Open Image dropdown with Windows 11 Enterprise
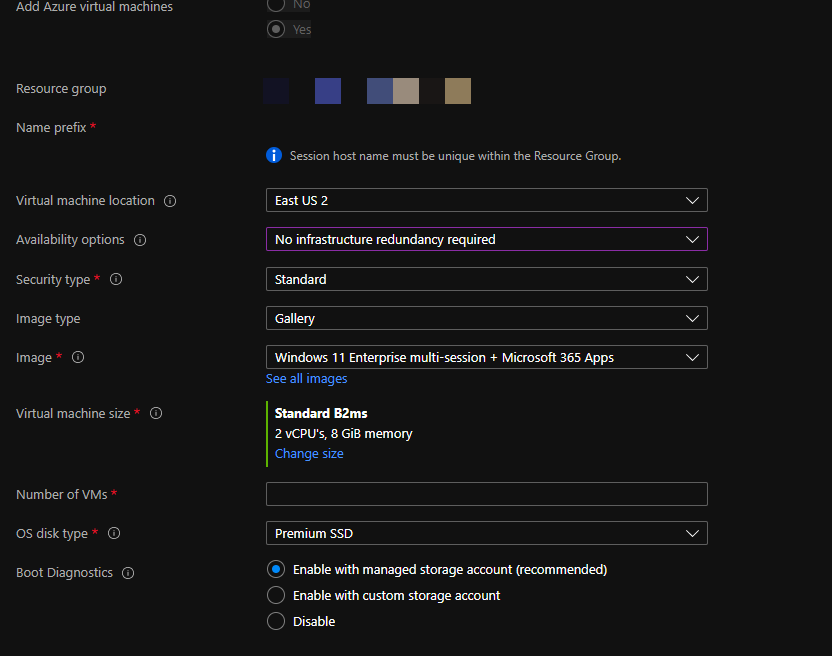 tap(487, 357)
